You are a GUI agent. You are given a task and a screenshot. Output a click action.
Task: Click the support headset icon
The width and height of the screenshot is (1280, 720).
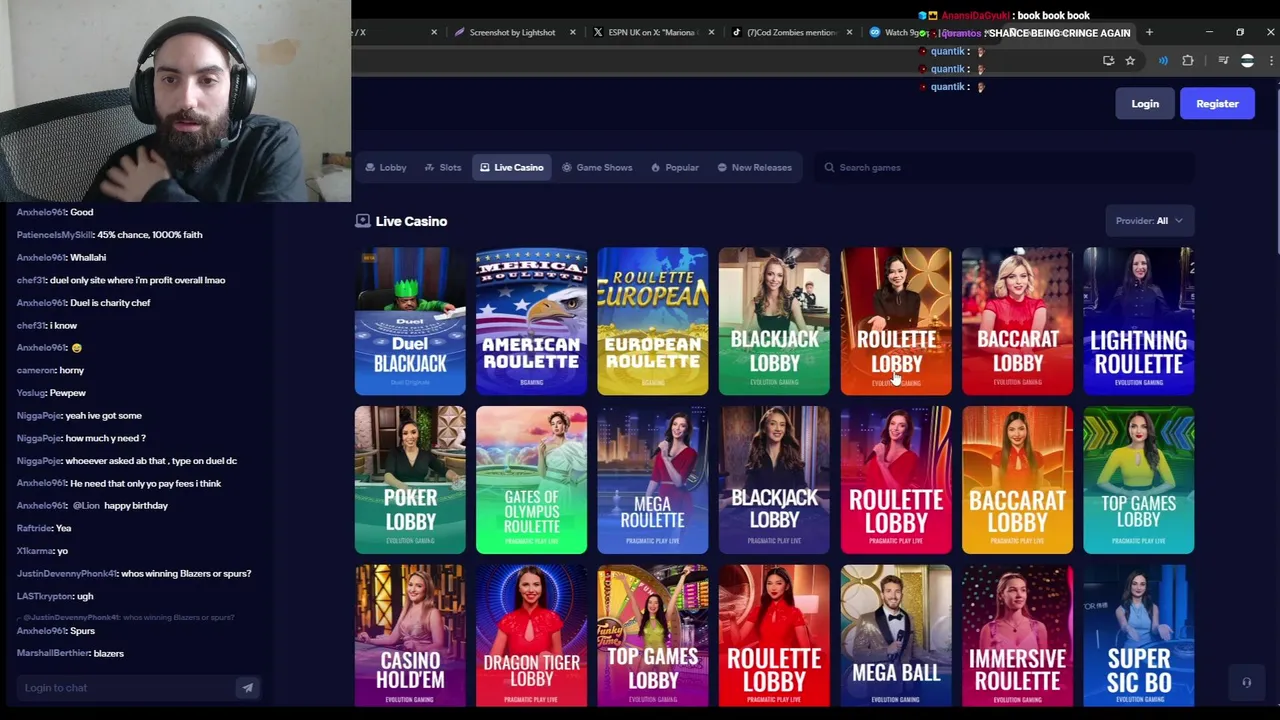pyautogui.click(x=1246, y=683)
